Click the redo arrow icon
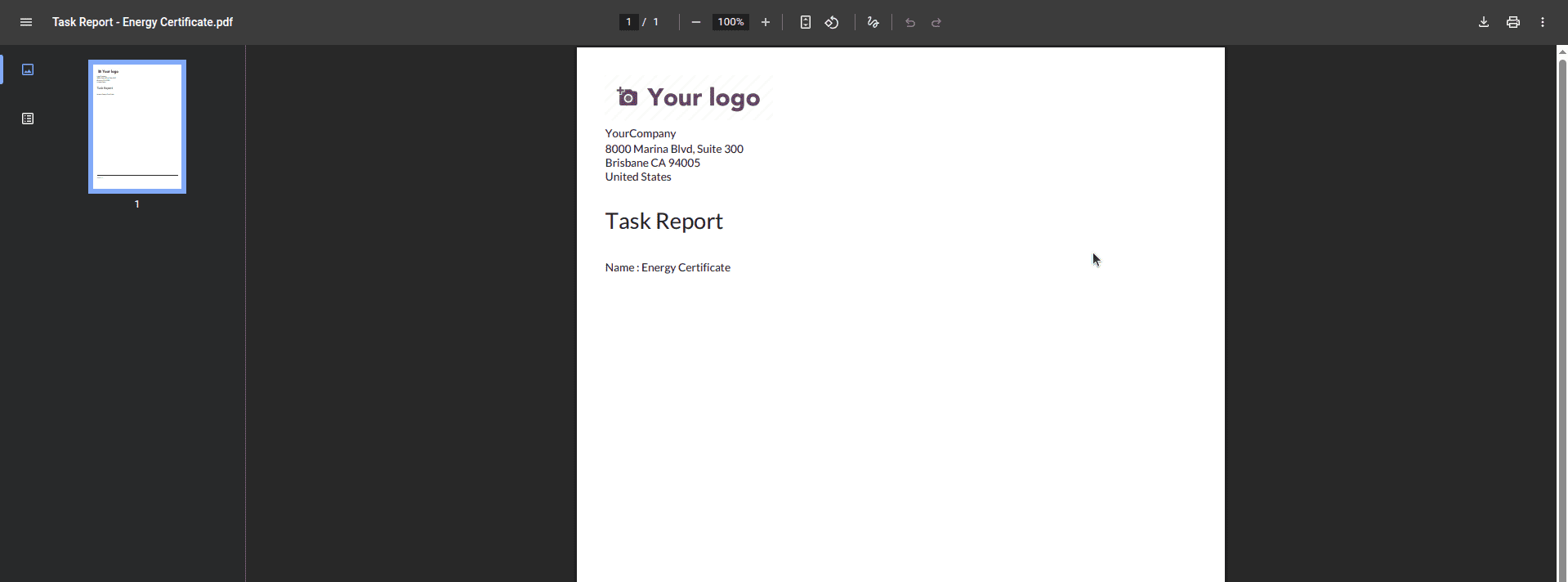Screen dimensions: 1568x582 [936, 22]
